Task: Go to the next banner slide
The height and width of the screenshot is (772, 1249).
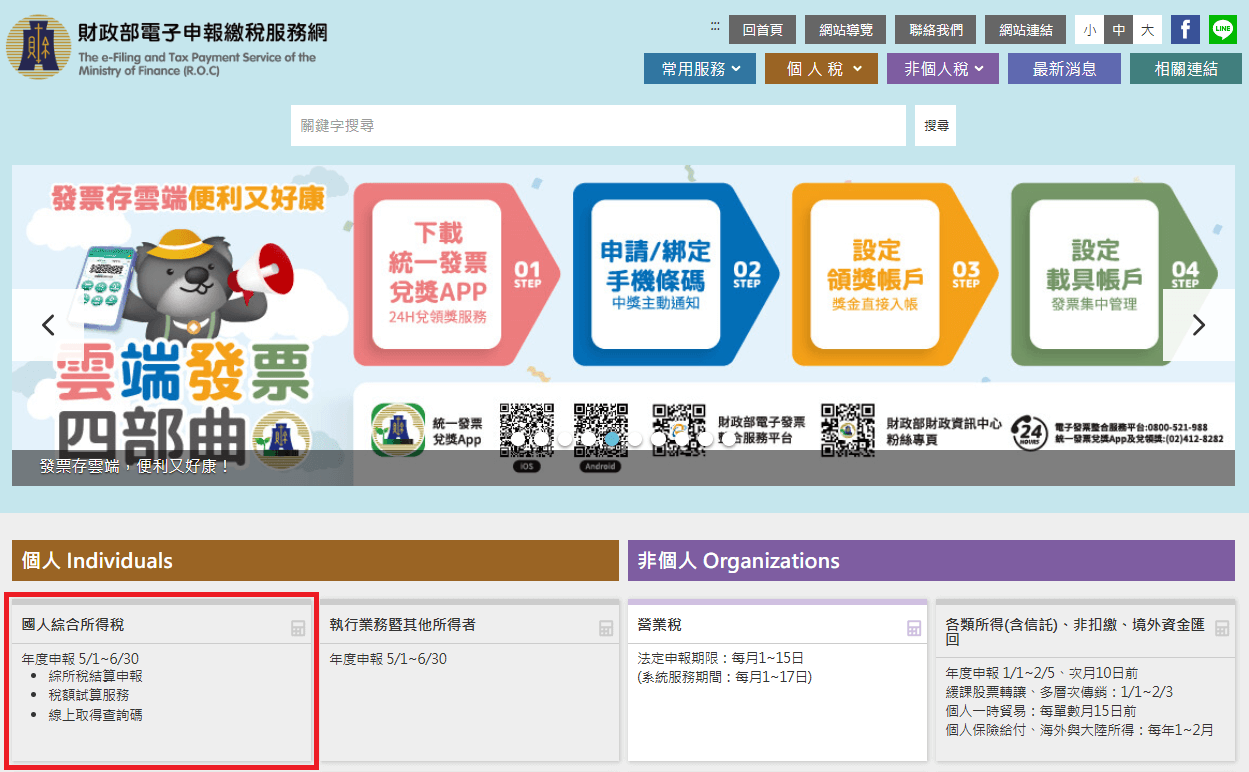Action: pos(1199,325)
